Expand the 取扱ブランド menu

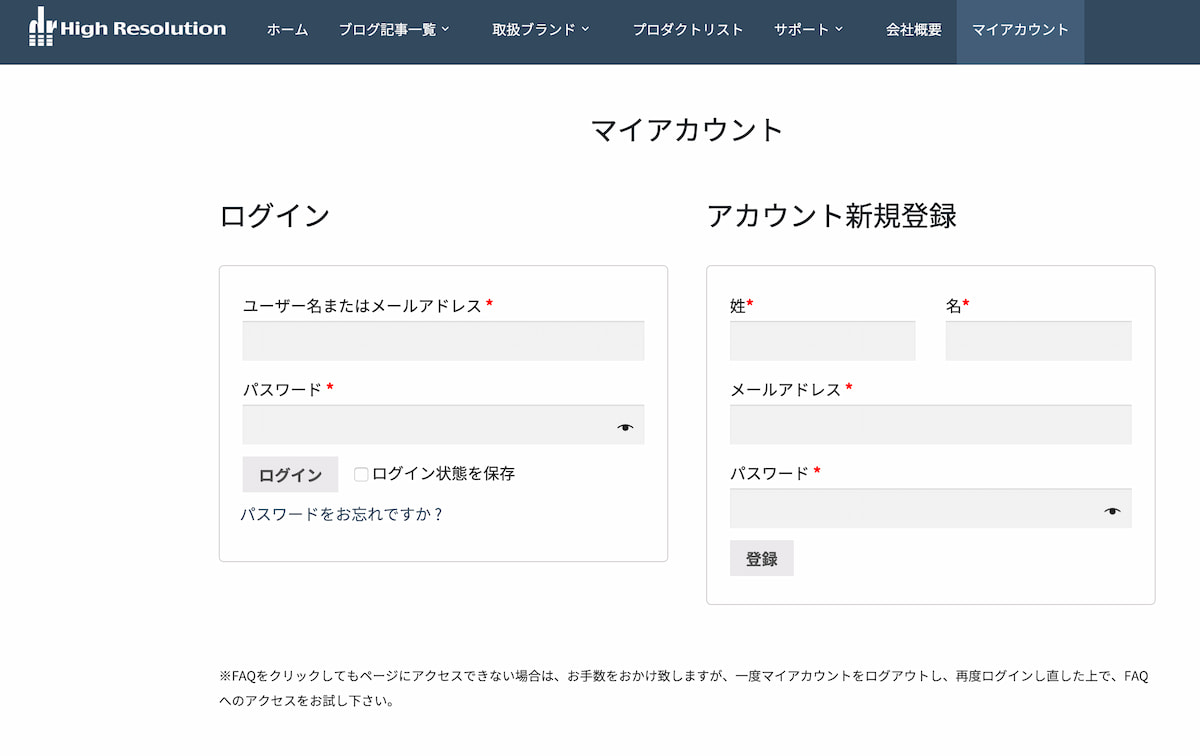point(541,30)
